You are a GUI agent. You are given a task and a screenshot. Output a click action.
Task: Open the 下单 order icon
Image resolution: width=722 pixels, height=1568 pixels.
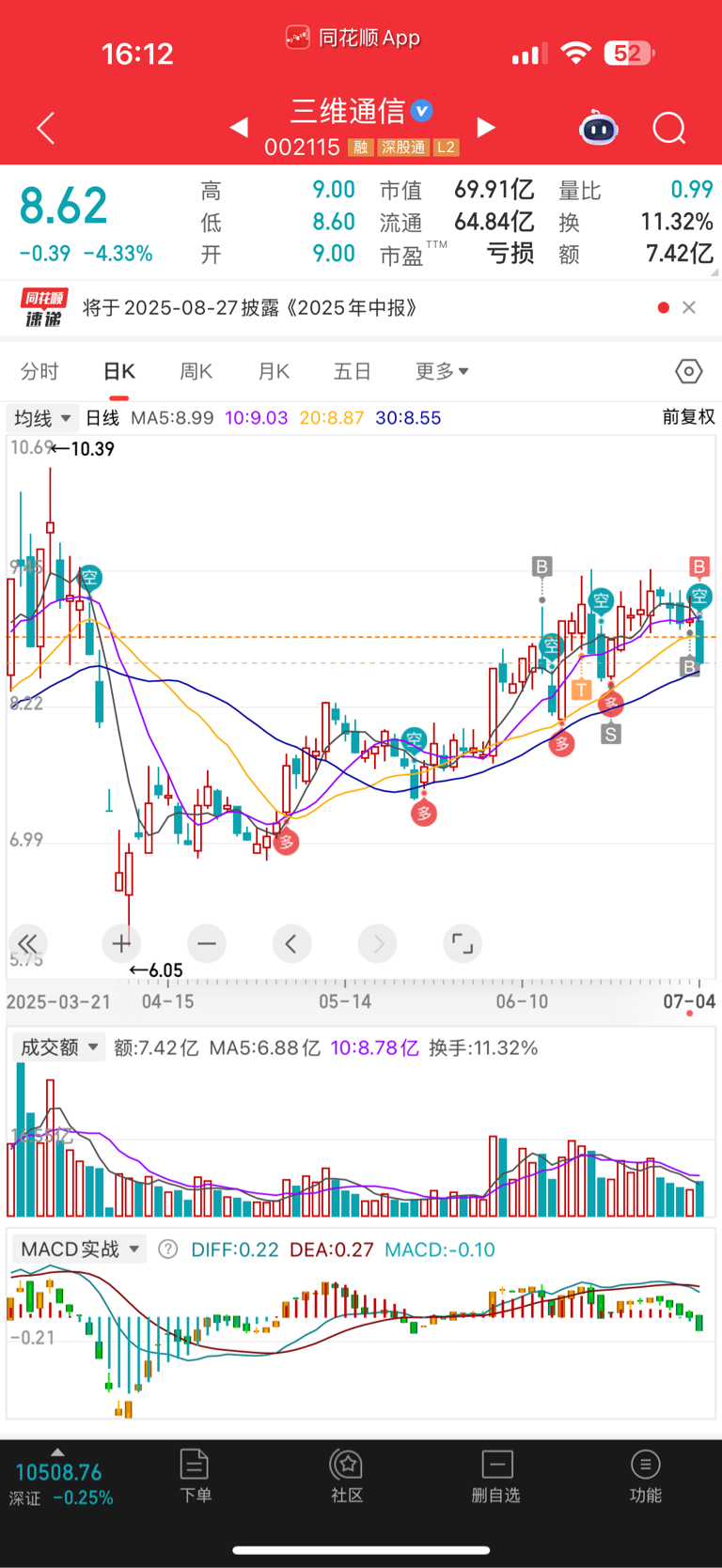tap(195, 1475)
